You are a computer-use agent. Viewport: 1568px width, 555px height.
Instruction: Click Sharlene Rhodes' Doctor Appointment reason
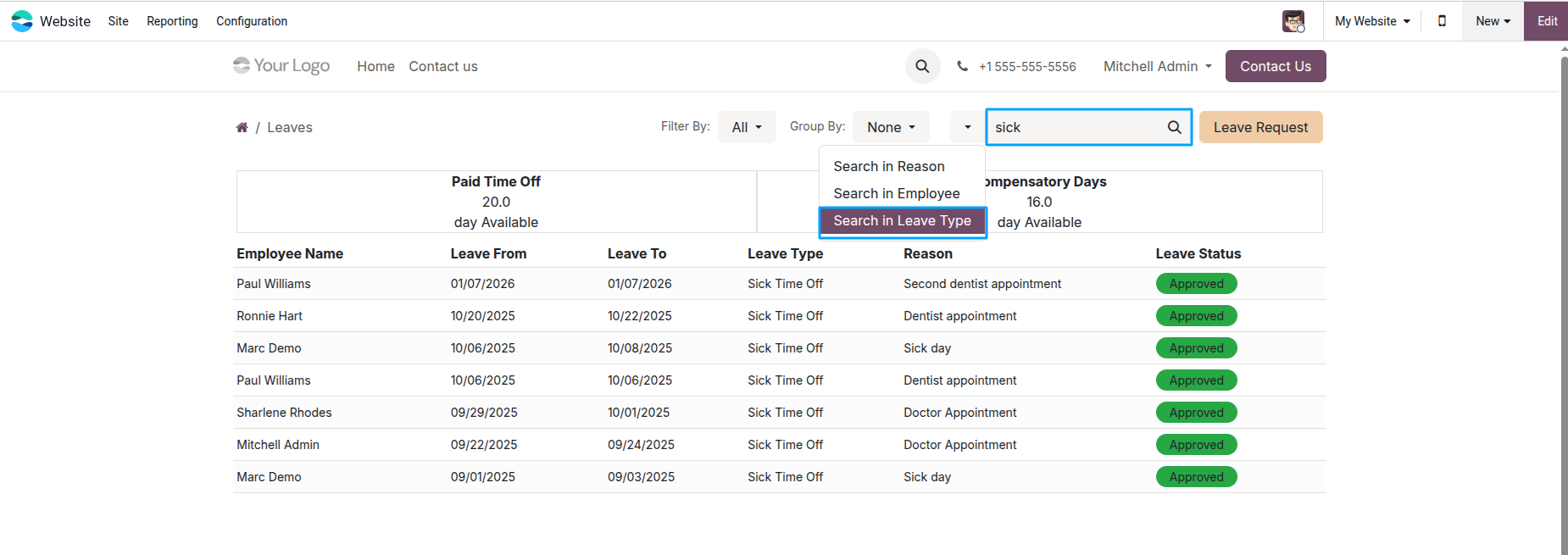coord(959,413)
